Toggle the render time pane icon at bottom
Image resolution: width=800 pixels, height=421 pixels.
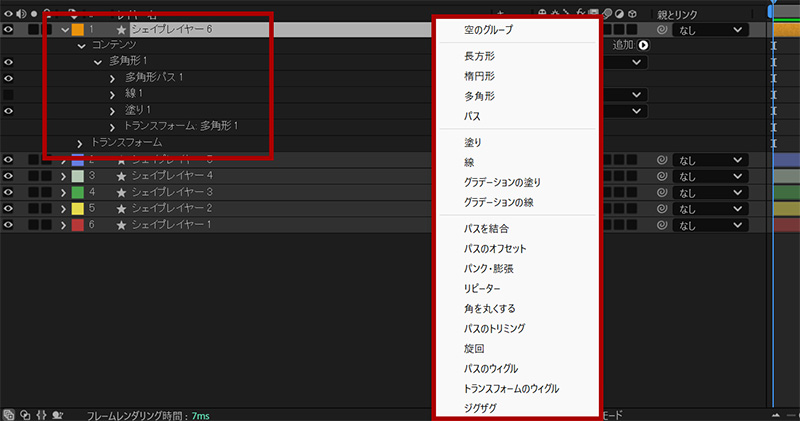click(x=57, y=415)
